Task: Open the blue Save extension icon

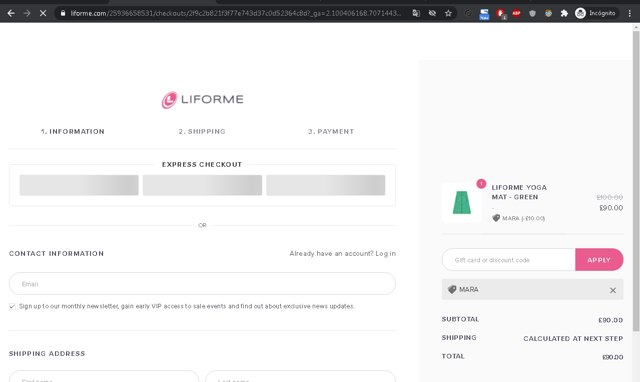Action: point(484,14)
